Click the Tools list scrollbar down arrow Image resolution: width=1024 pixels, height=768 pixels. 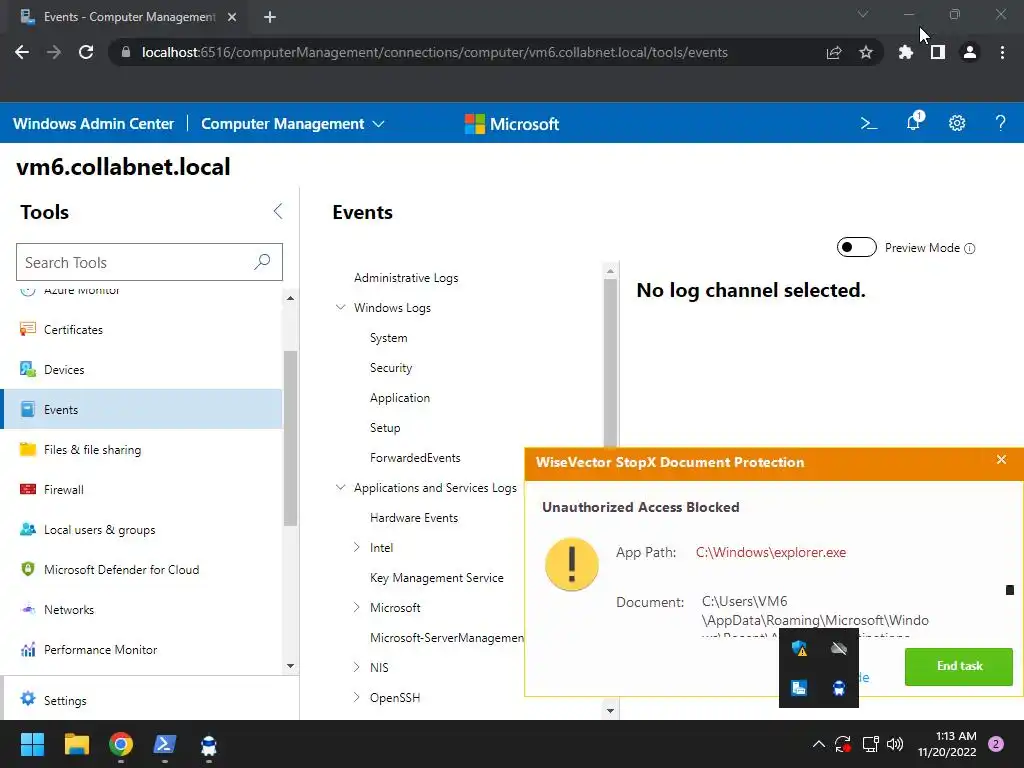290,665
